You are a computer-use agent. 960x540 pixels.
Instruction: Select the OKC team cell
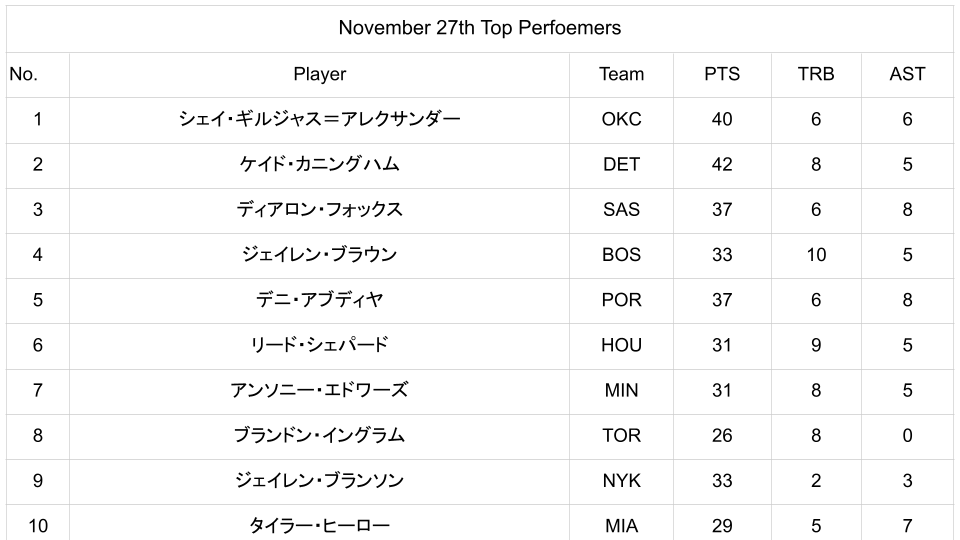tap(621, 119)
